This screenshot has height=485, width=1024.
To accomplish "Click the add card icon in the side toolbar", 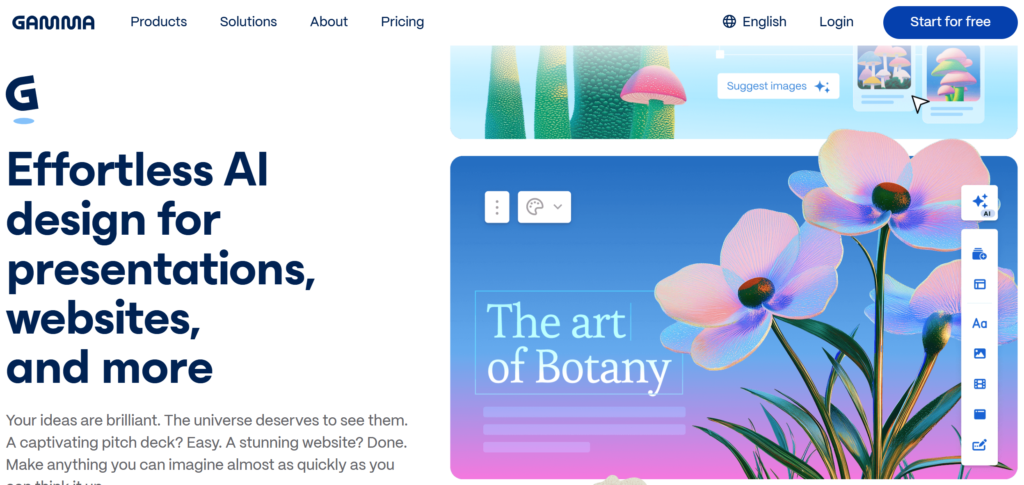I will 980,255.
